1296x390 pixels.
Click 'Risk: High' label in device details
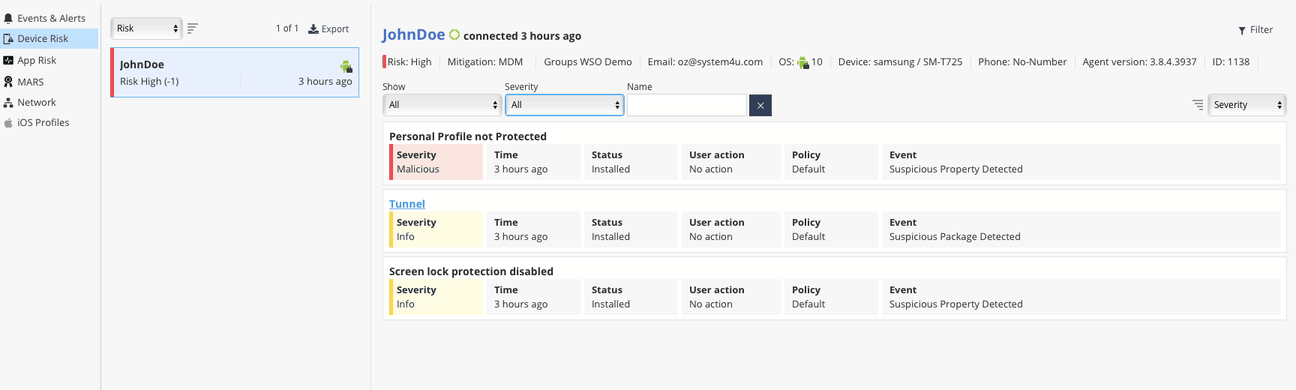tap(408, 62)
